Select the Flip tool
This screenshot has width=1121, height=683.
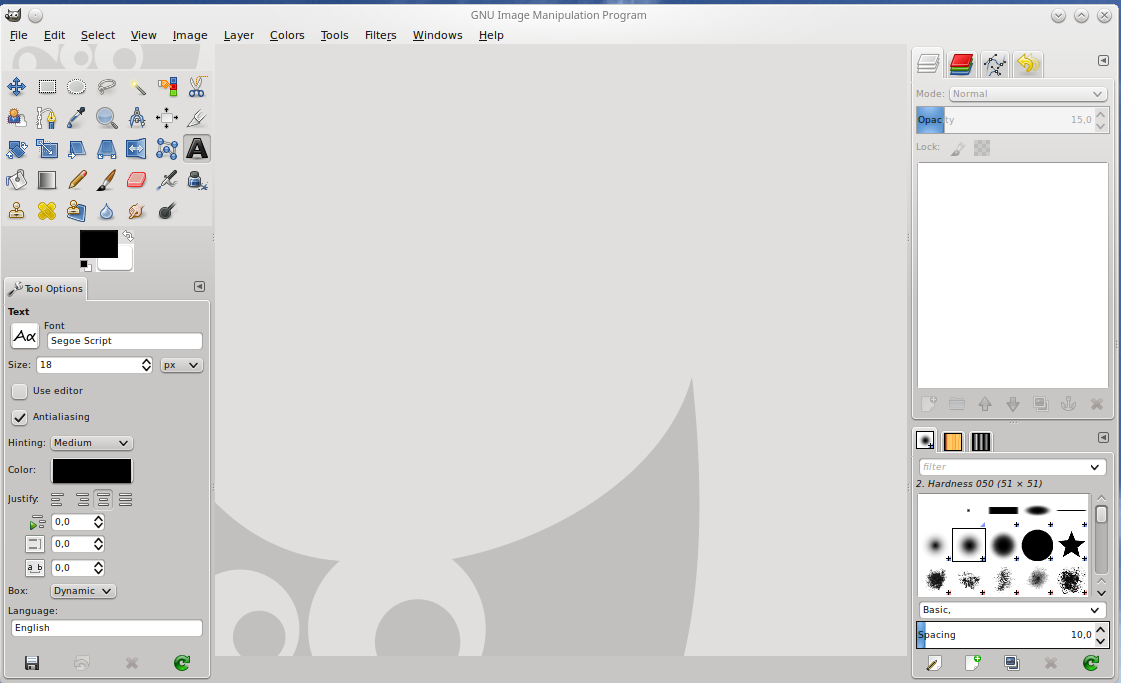click(136, 149)
